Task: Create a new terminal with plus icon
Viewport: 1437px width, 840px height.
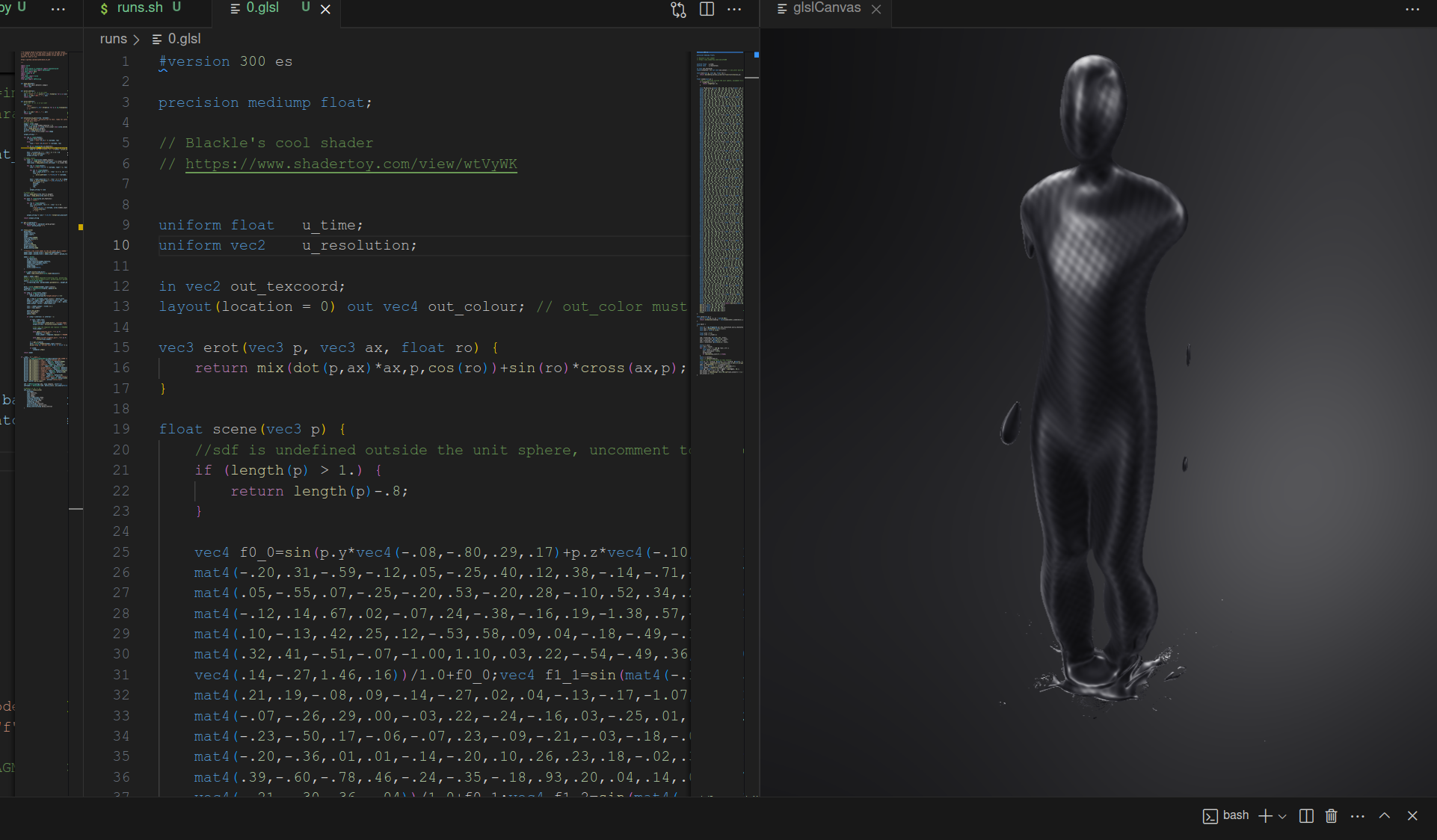Action: pyautogui.click(x=1265, y=815)
